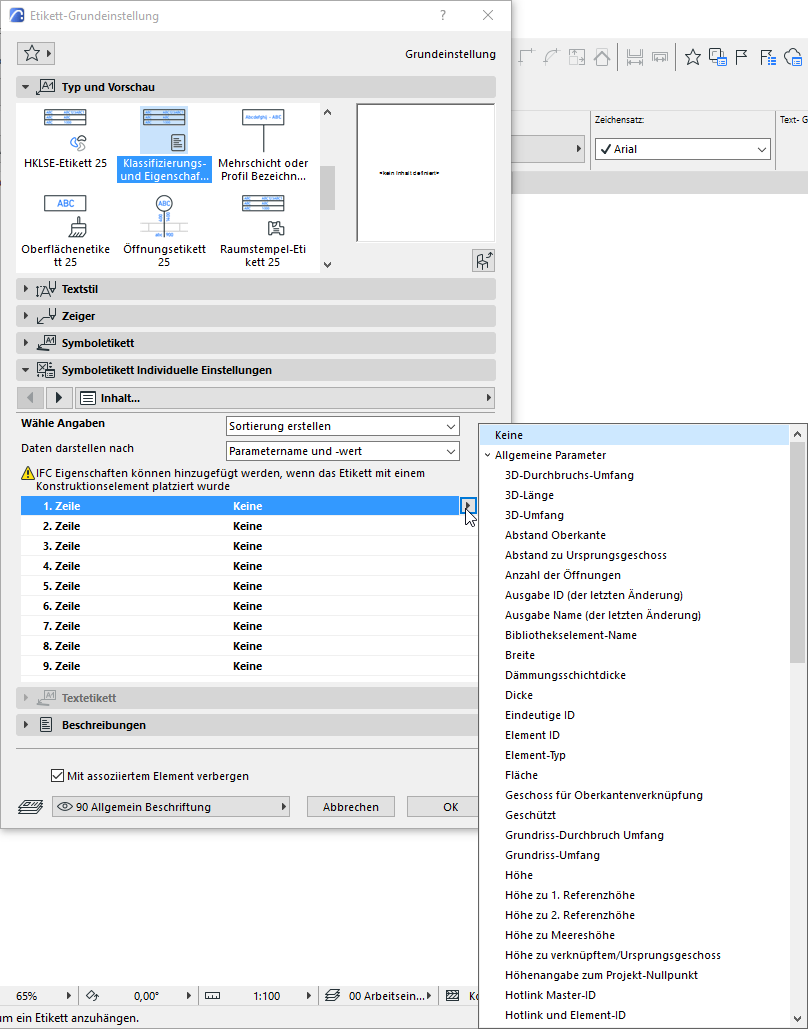Viewport: 808px width, 1029px height.
Task: Open the Zeichensatz font dropdown showing Arial
Action: [x=682, y=148]
